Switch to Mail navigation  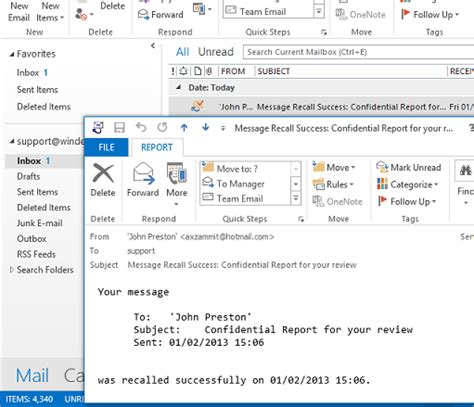[x=32, y=376]
